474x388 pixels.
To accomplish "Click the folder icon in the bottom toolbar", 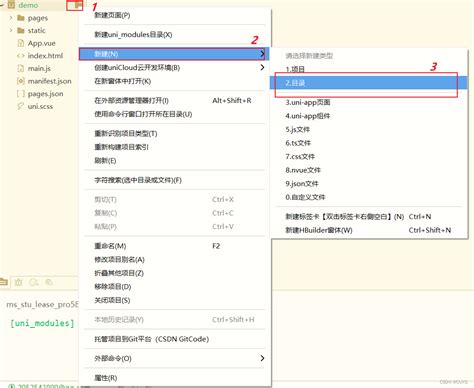I will [4, 282].
